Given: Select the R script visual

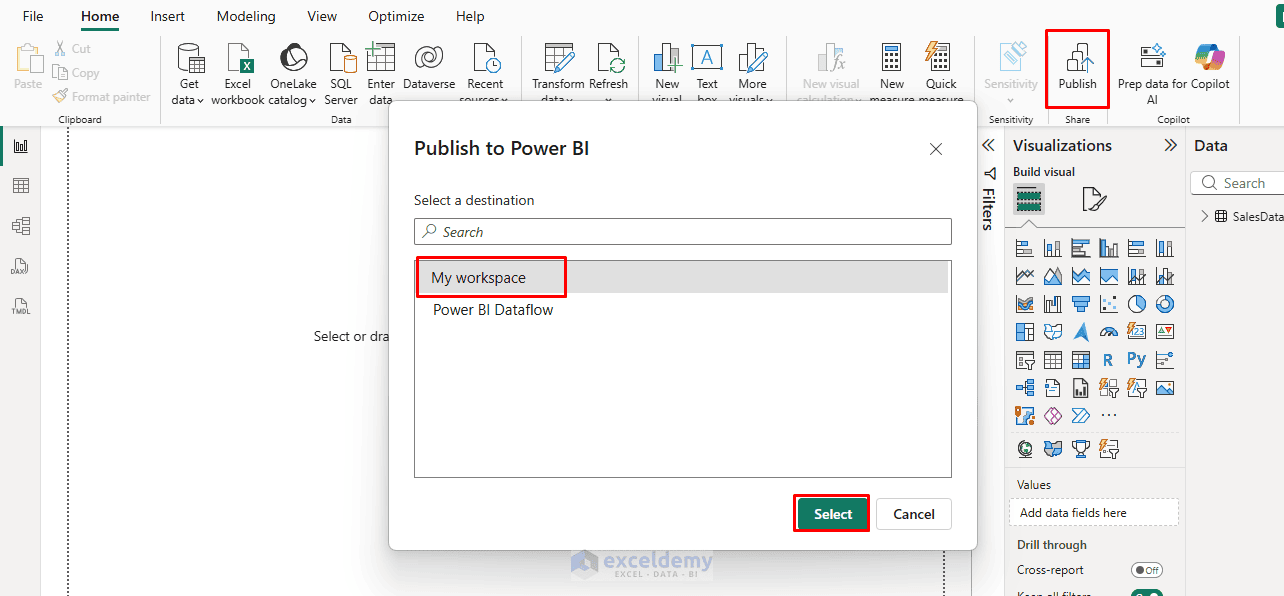Looking at the screenshot, I should pyautogui.click(x=1108, y=360).
